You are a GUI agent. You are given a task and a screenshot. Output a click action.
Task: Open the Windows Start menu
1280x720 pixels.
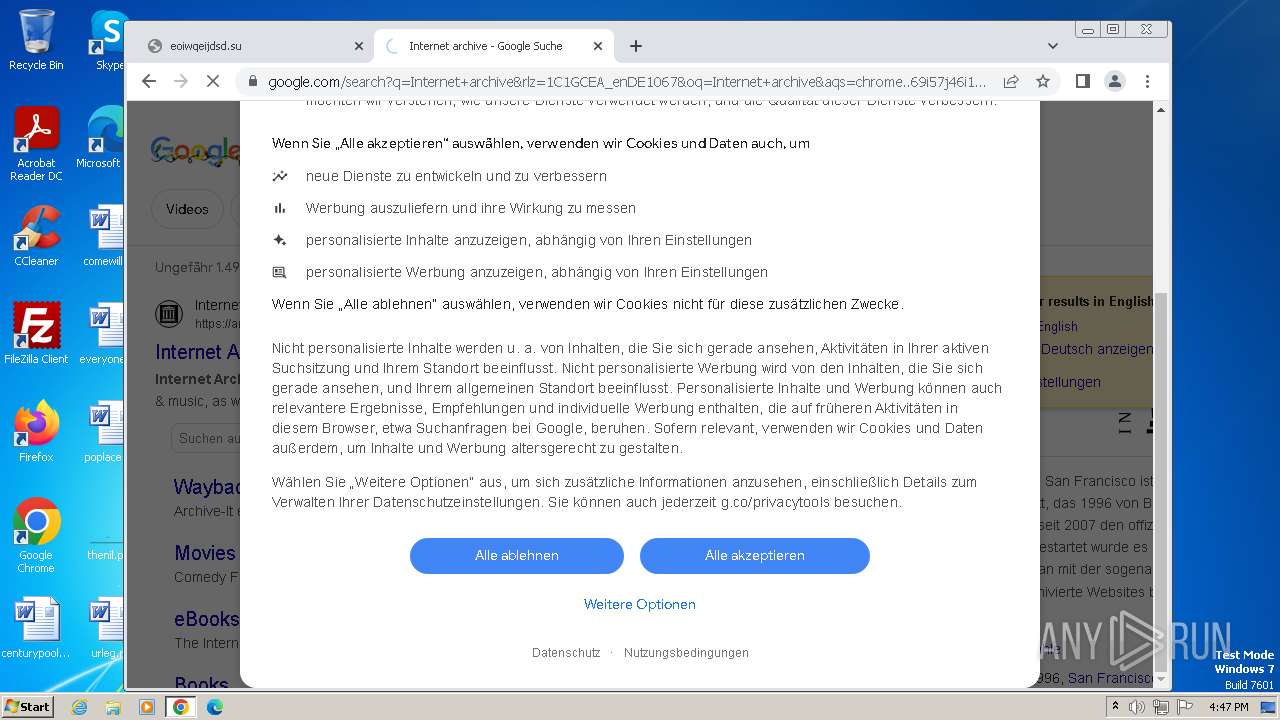28,706
